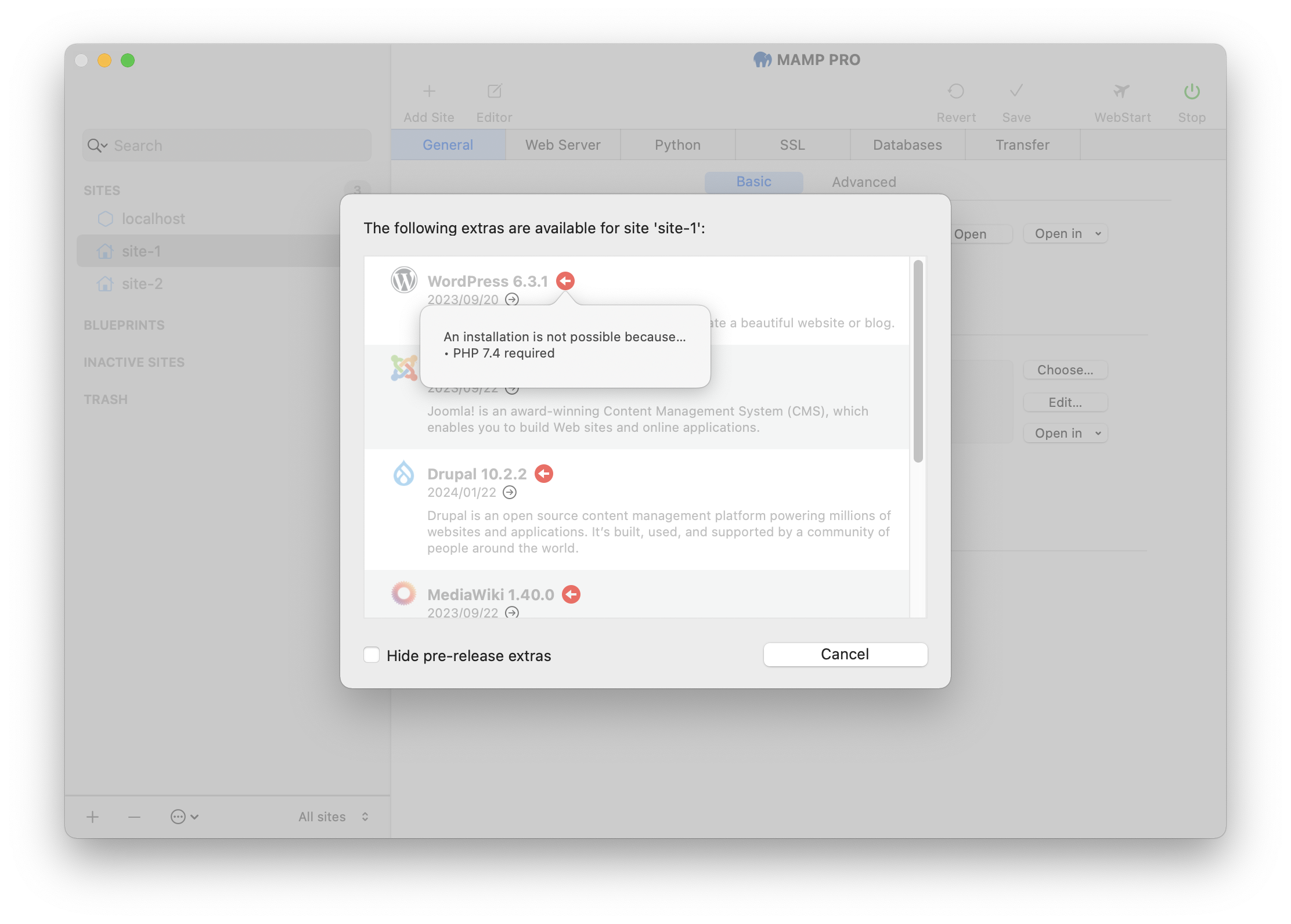Enable Hide pre-release extras checkbox
This screenshot has height=924, width=1291.
coord(372,655)
